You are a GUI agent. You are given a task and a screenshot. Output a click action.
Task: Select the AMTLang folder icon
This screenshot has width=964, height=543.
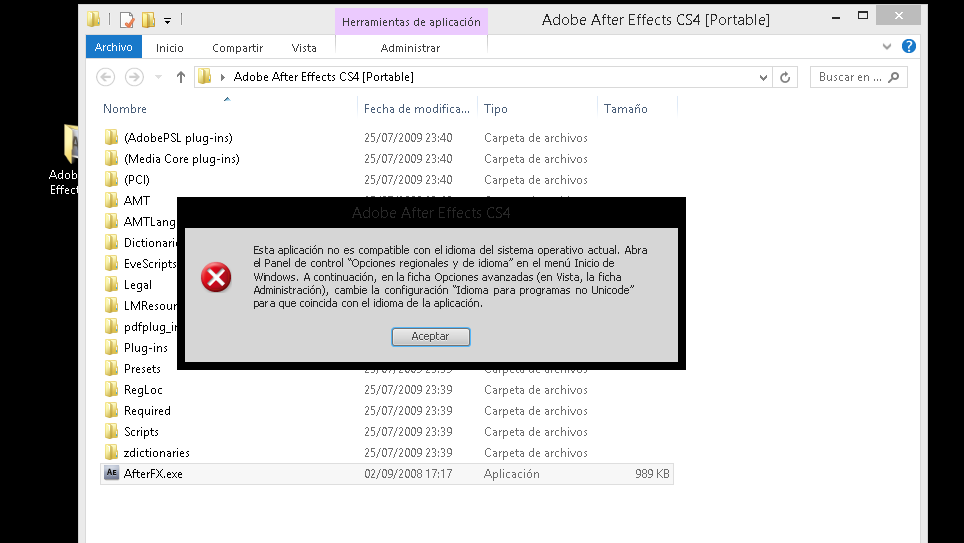pos(111,221)
